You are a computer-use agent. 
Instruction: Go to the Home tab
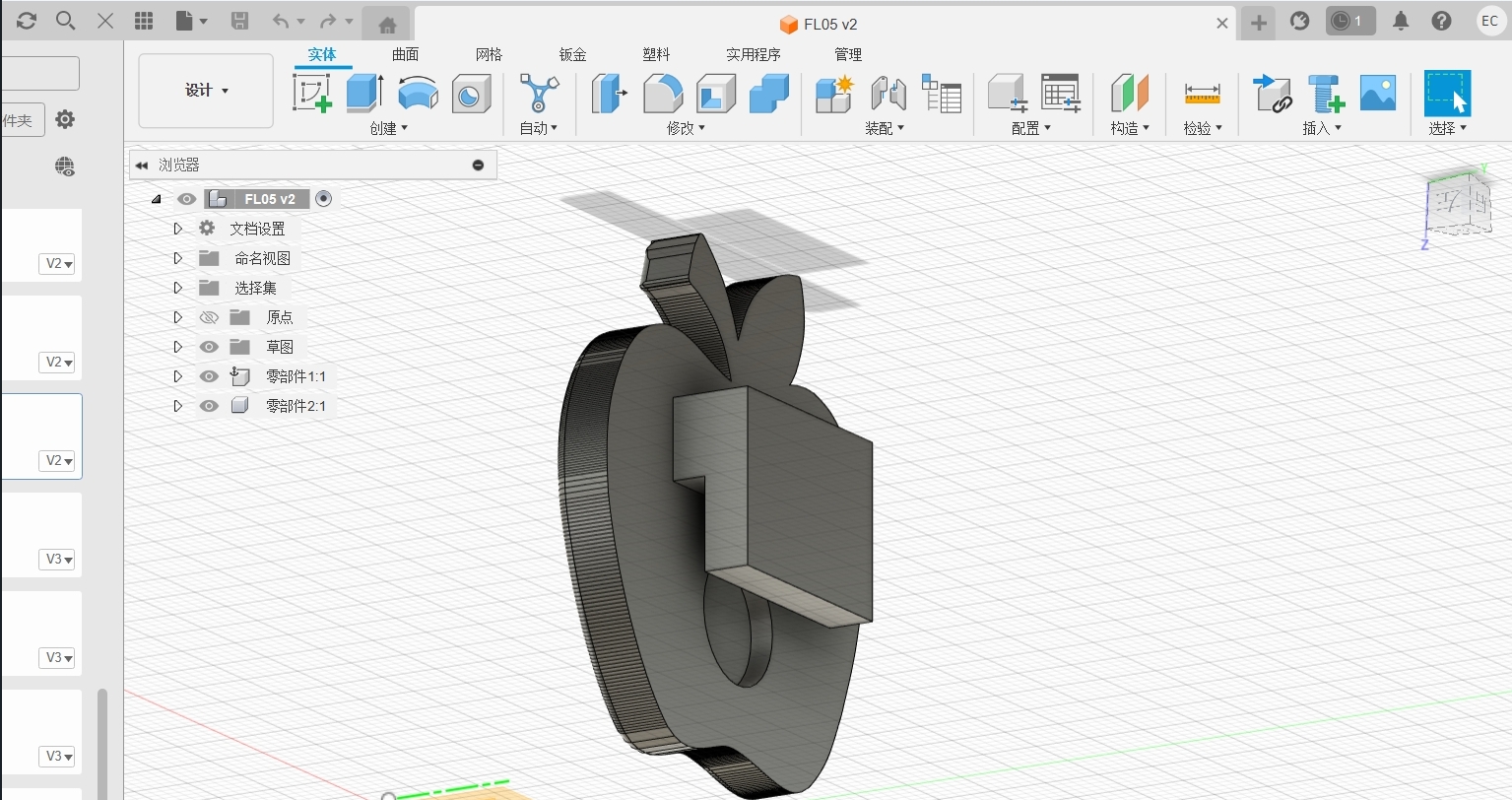[x=387, y=25]
